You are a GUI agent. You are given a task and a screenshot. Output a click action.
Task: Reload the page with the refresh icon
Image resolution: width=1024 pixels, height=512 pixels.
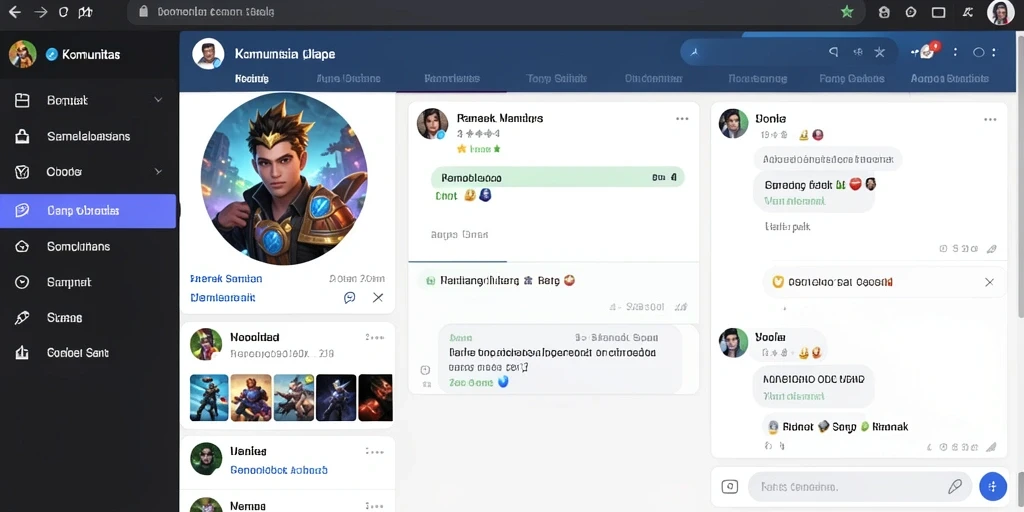tap(63, 12)
